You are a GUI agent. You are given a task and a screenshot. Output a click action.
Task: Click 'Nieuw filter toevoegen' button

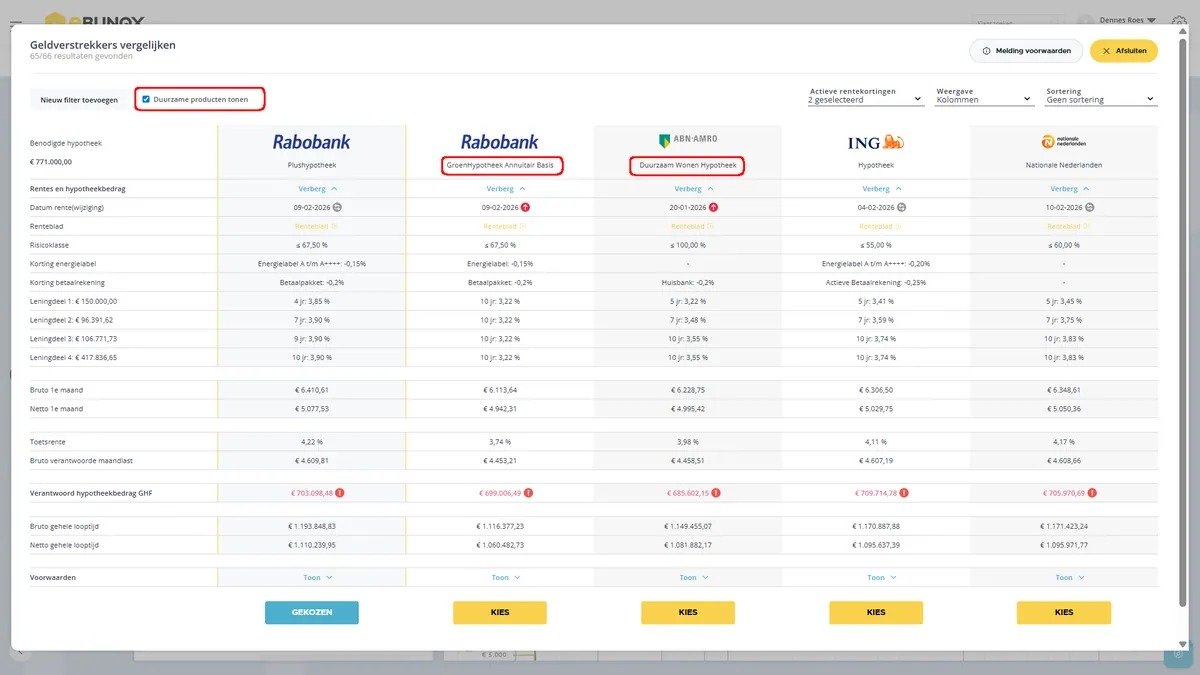[79, 100]
